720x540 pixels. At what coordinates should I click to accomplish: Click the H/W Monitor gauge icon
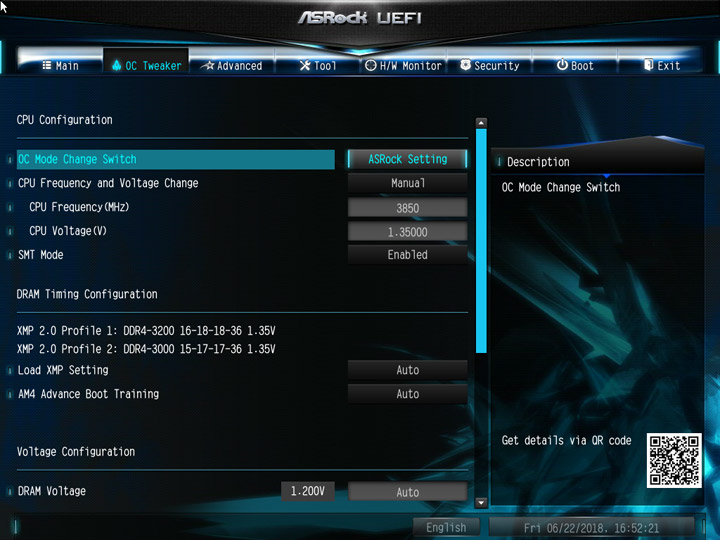pyautogui.click(x=371, y=66)
